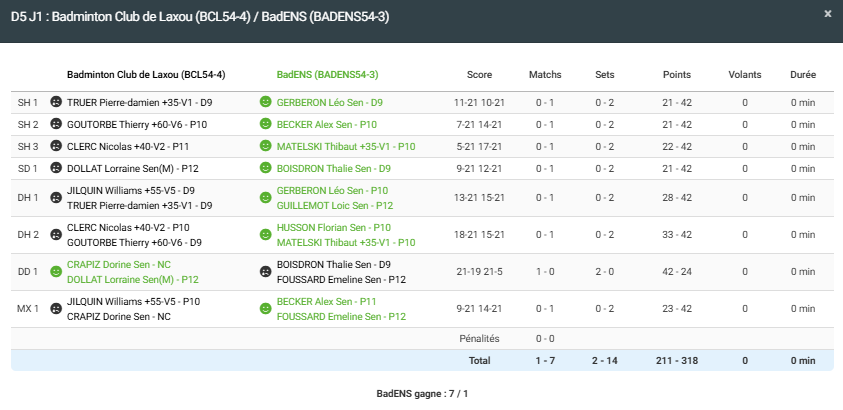Click the Score column header

[479, 75]
